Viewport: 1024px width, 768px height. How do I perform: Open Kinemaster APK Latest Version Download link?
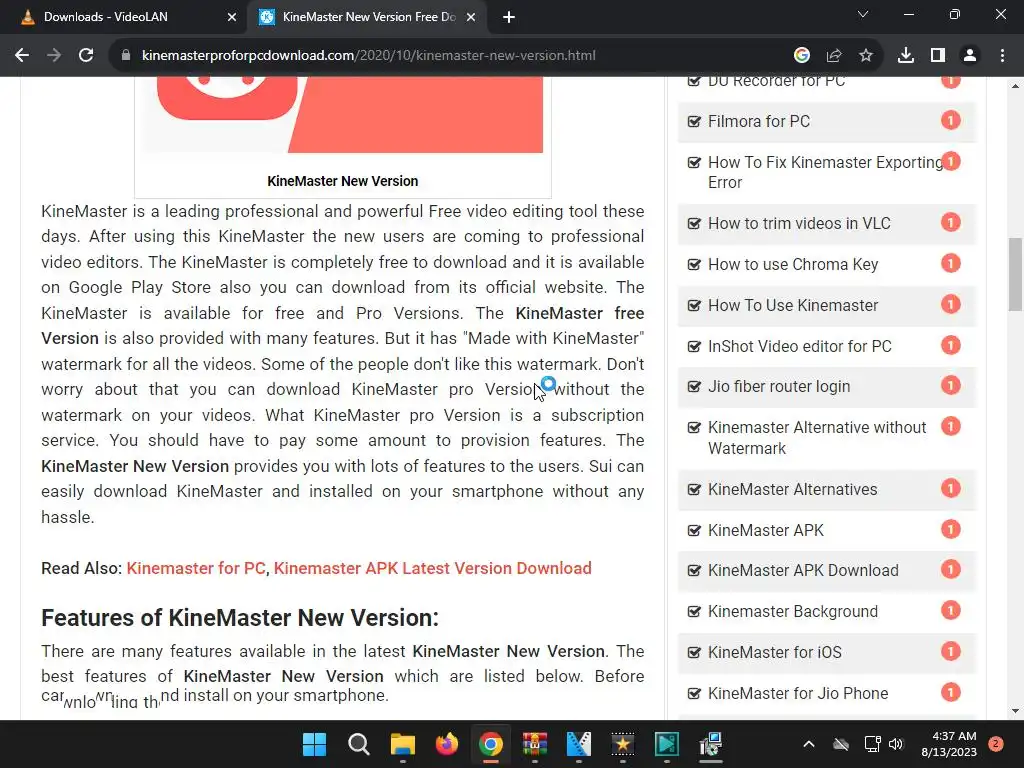point(432,568)
